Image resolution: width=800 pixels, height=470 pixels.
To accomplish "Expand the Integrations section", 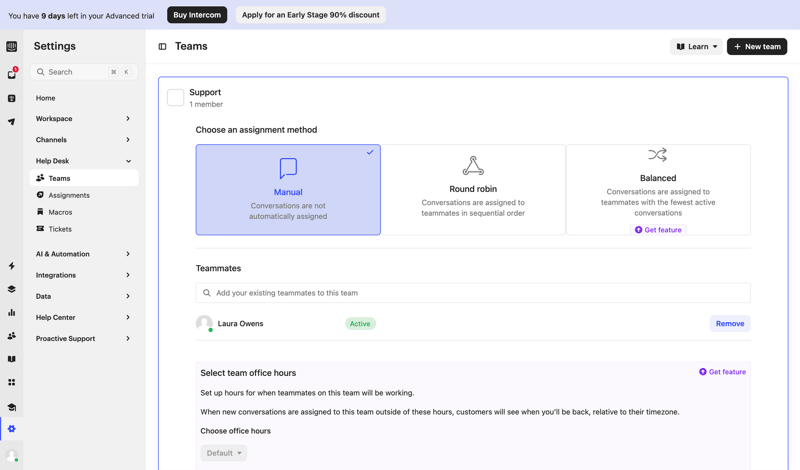I will [x=83, y=275].
